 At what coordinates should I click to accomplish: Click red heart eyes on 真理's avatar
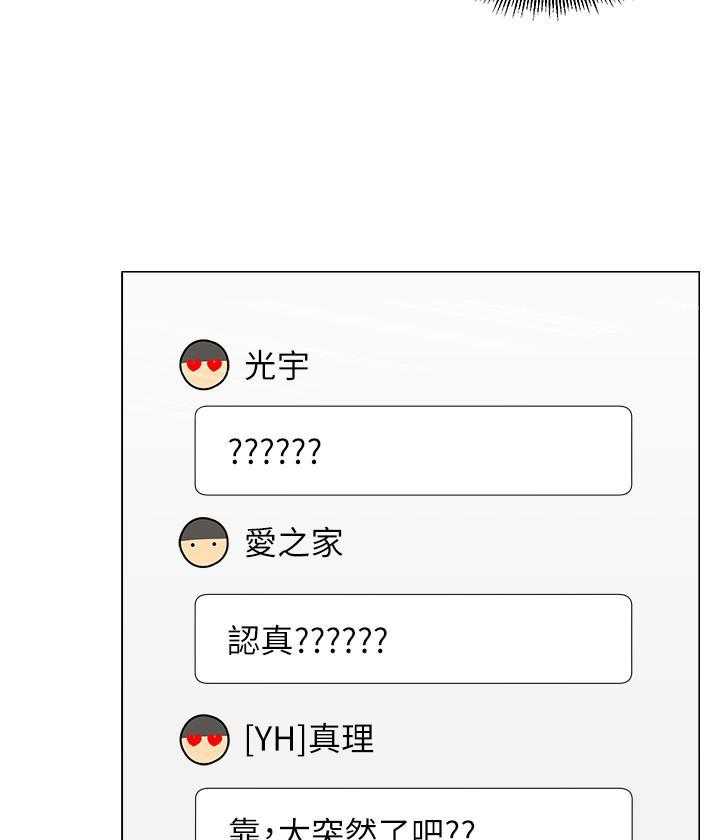point(204,740)
